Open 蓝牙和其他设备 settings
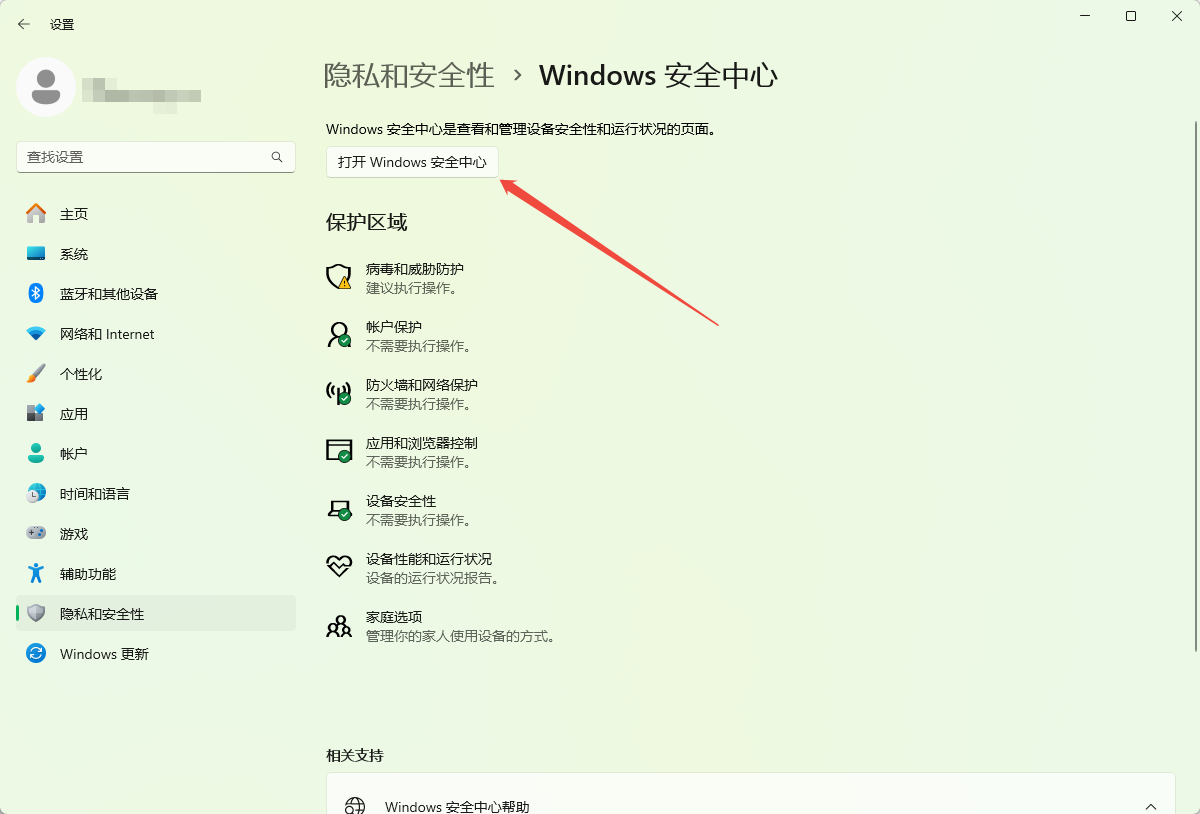This screenshot has width=1200, height=814. [x=156, y=294]
